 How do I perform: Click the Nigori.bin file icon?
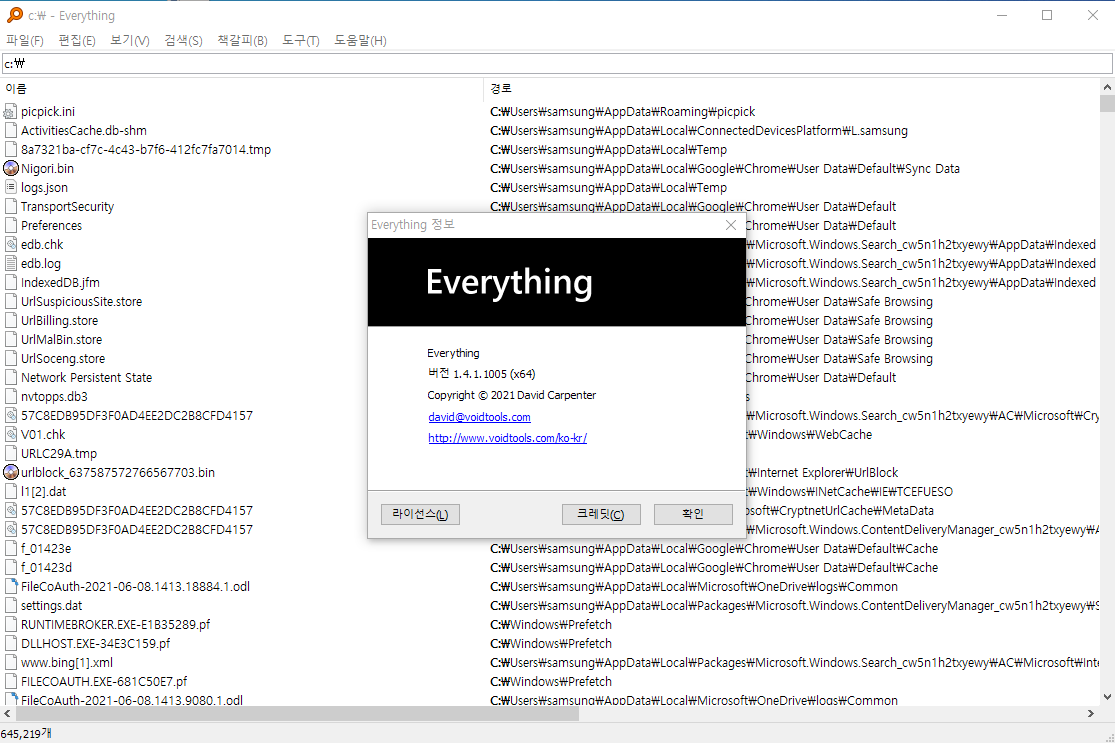tap(11, 169)
